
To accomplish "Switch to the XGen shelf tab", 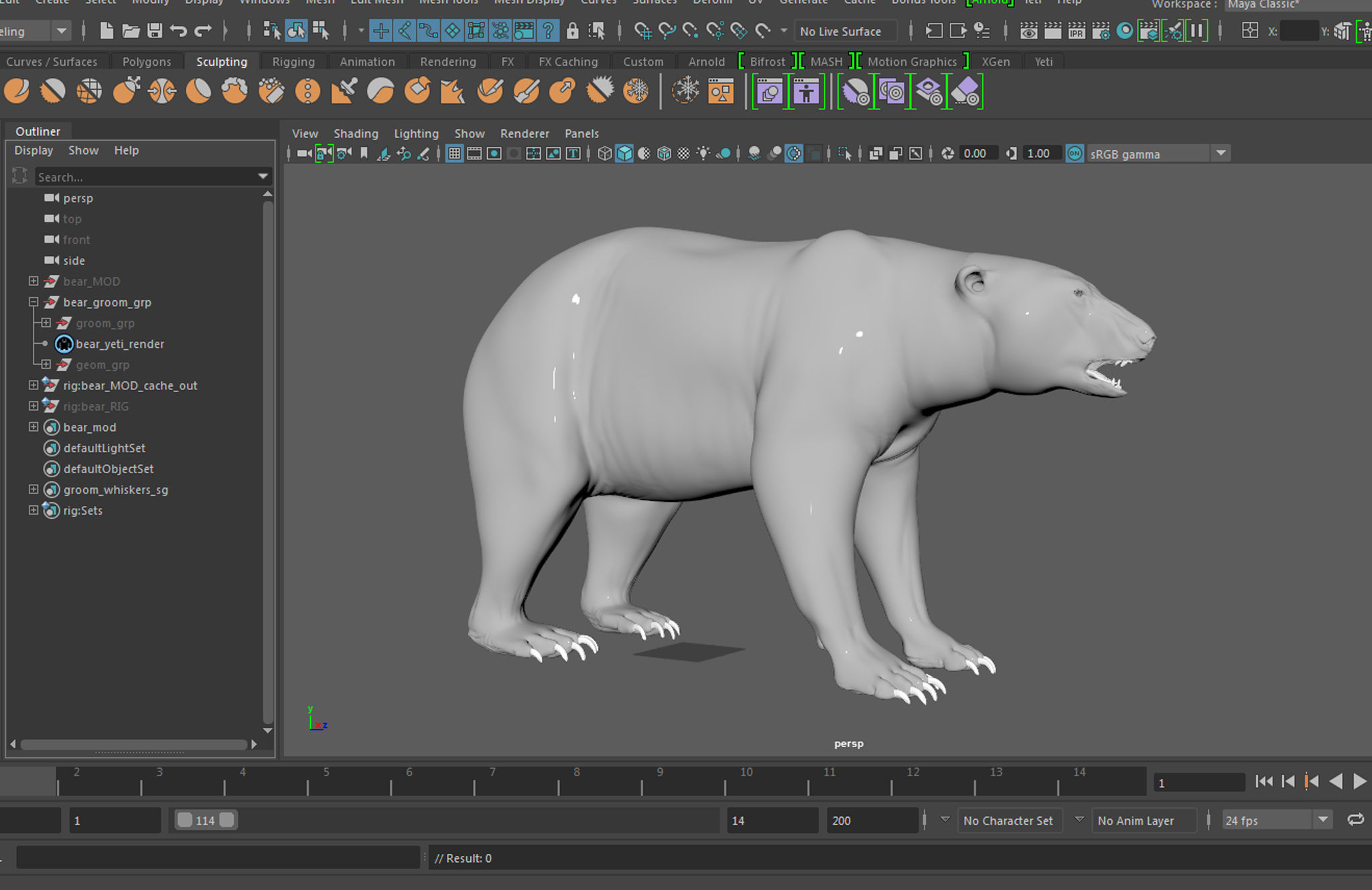I will pos(996,62).
